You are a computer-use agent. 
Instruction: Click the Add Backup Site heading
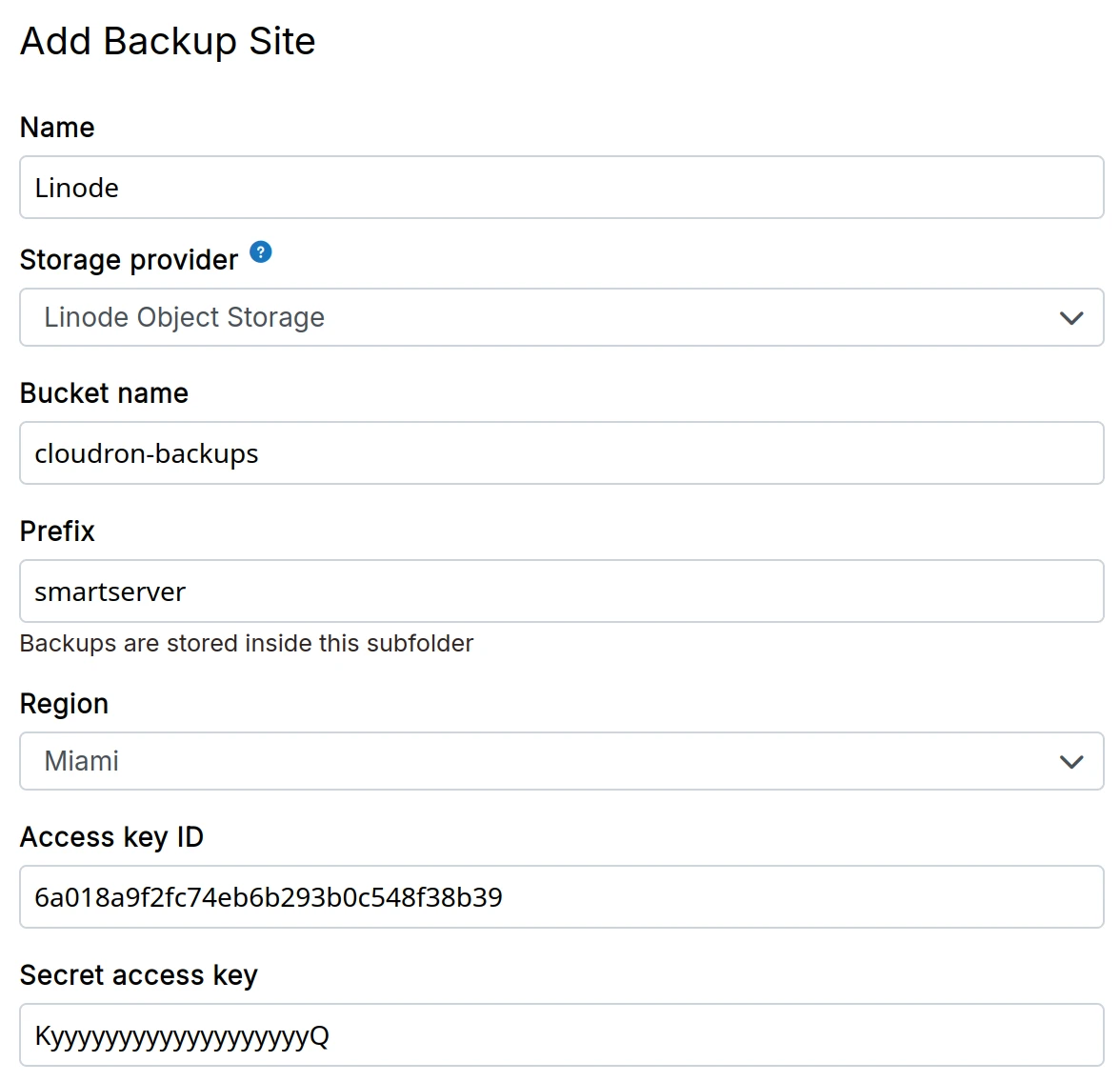point(168,40)
